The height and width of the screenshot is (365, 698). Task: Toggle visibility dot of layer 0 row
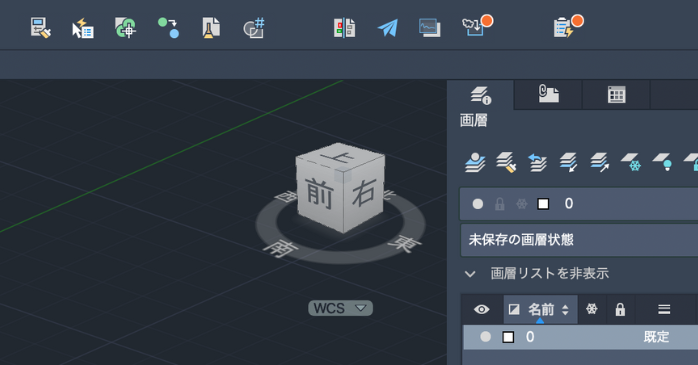[486, 337]
